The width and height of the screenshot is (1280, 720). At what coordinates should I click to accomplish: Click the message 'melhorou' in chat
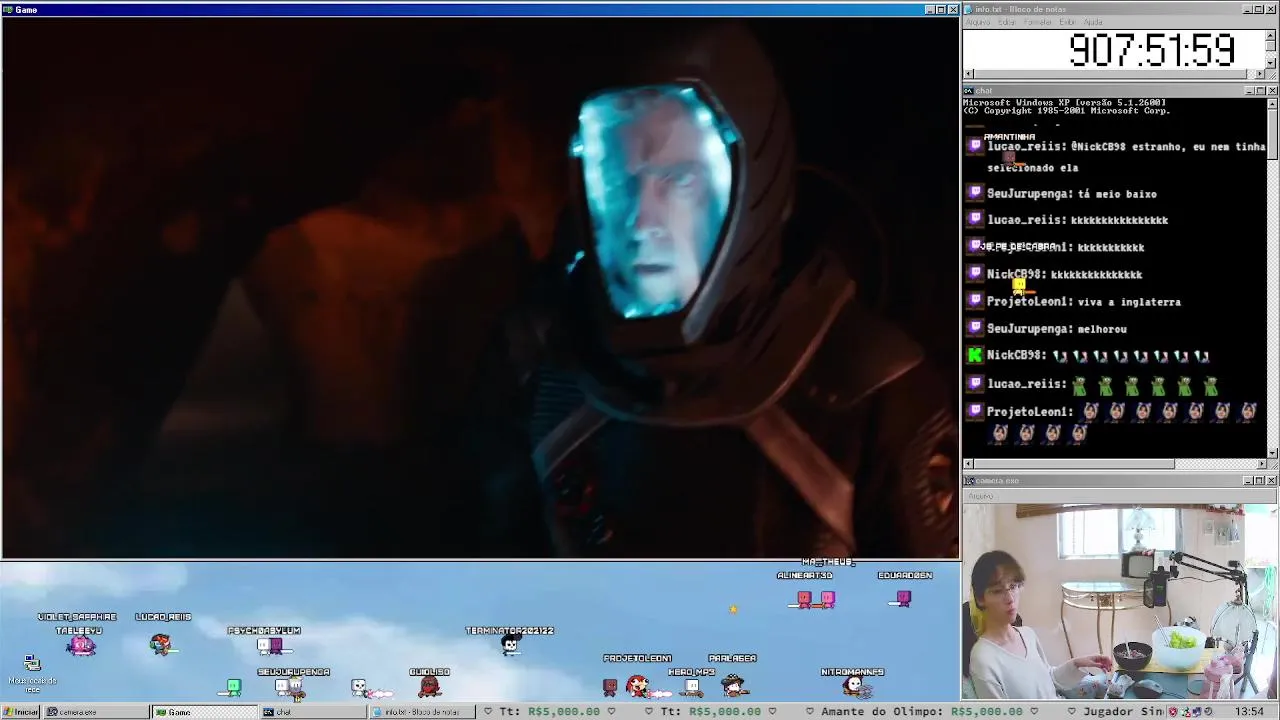click(1102, 328)
